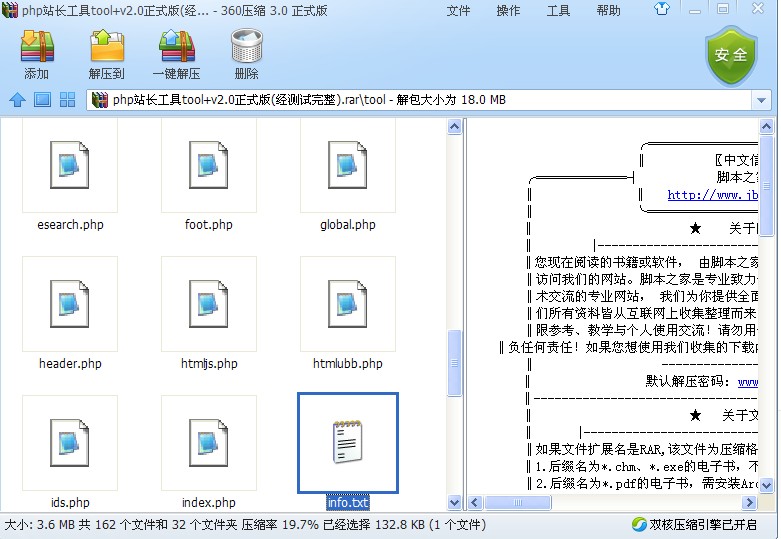Switch to the list view mode icon
Viewport: 781px width, 539px height.
[x=42, y=100]
